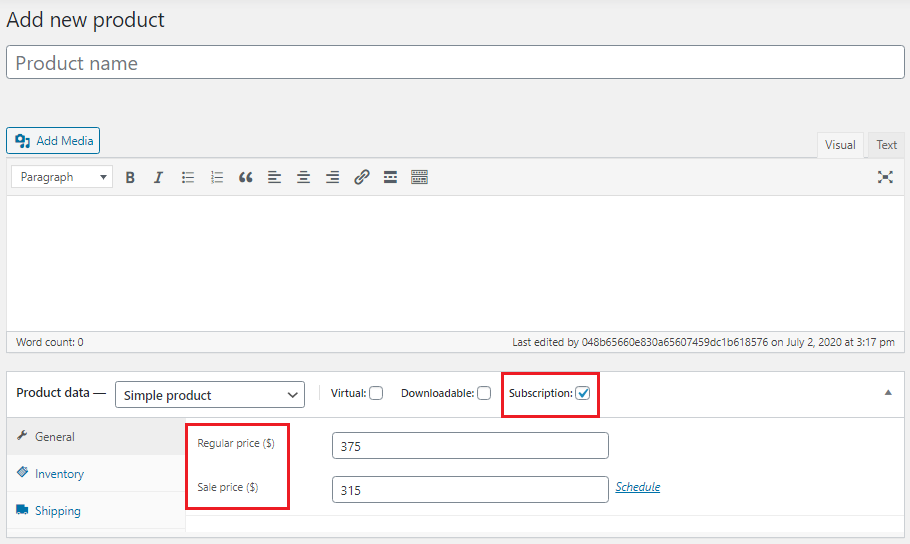Image resolution: width=910 pixels, height=544 pixels.
Task: Click the Sale price field
Action: tap(470, 490)
